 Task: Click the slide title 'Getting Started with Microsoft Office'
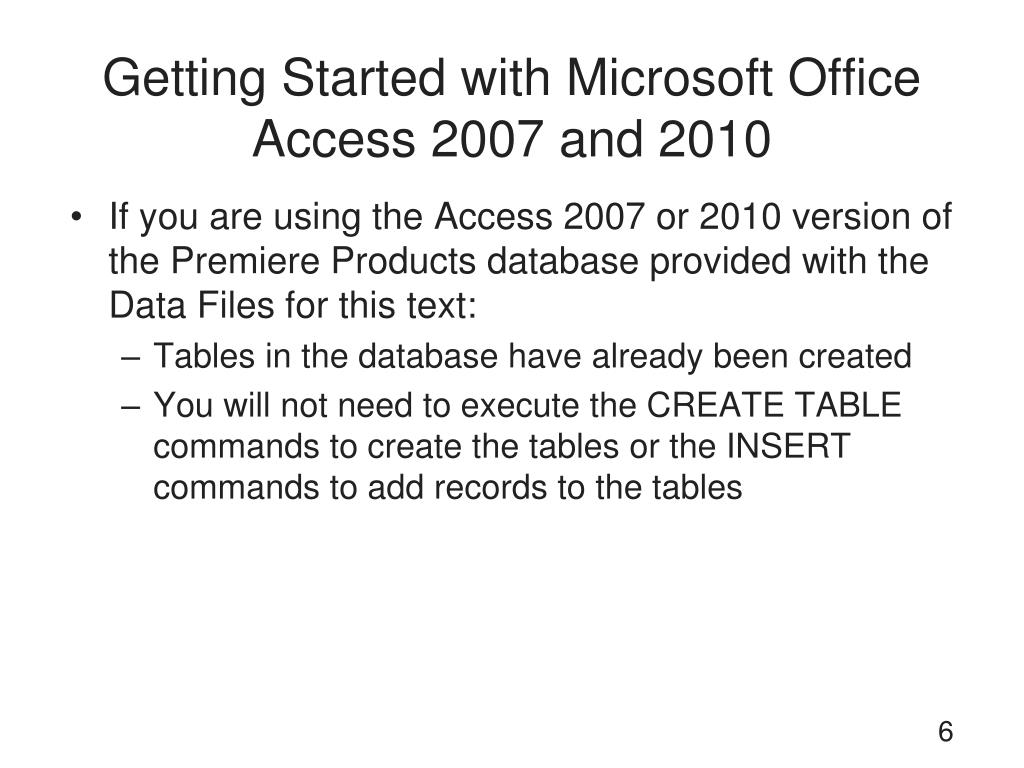coord(511,79)
